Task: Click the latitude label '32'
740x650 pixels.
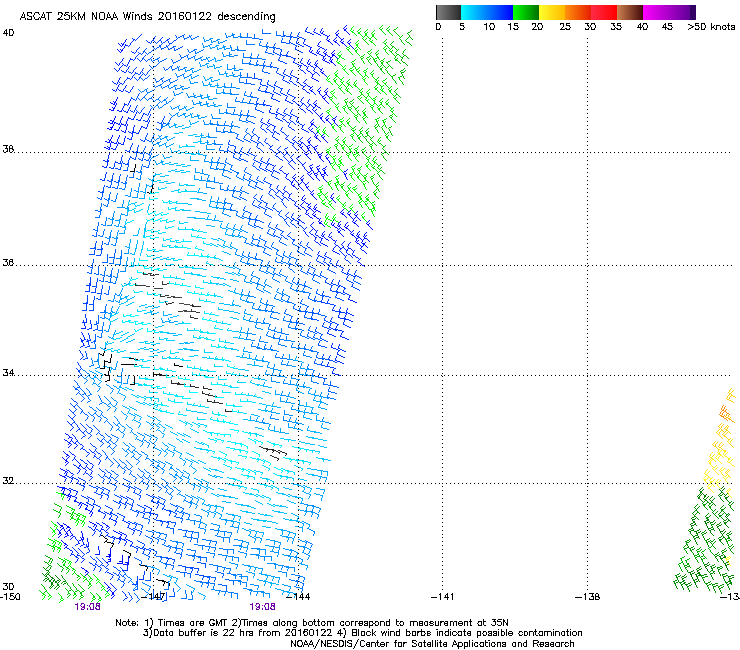Action: pos(8,481)
